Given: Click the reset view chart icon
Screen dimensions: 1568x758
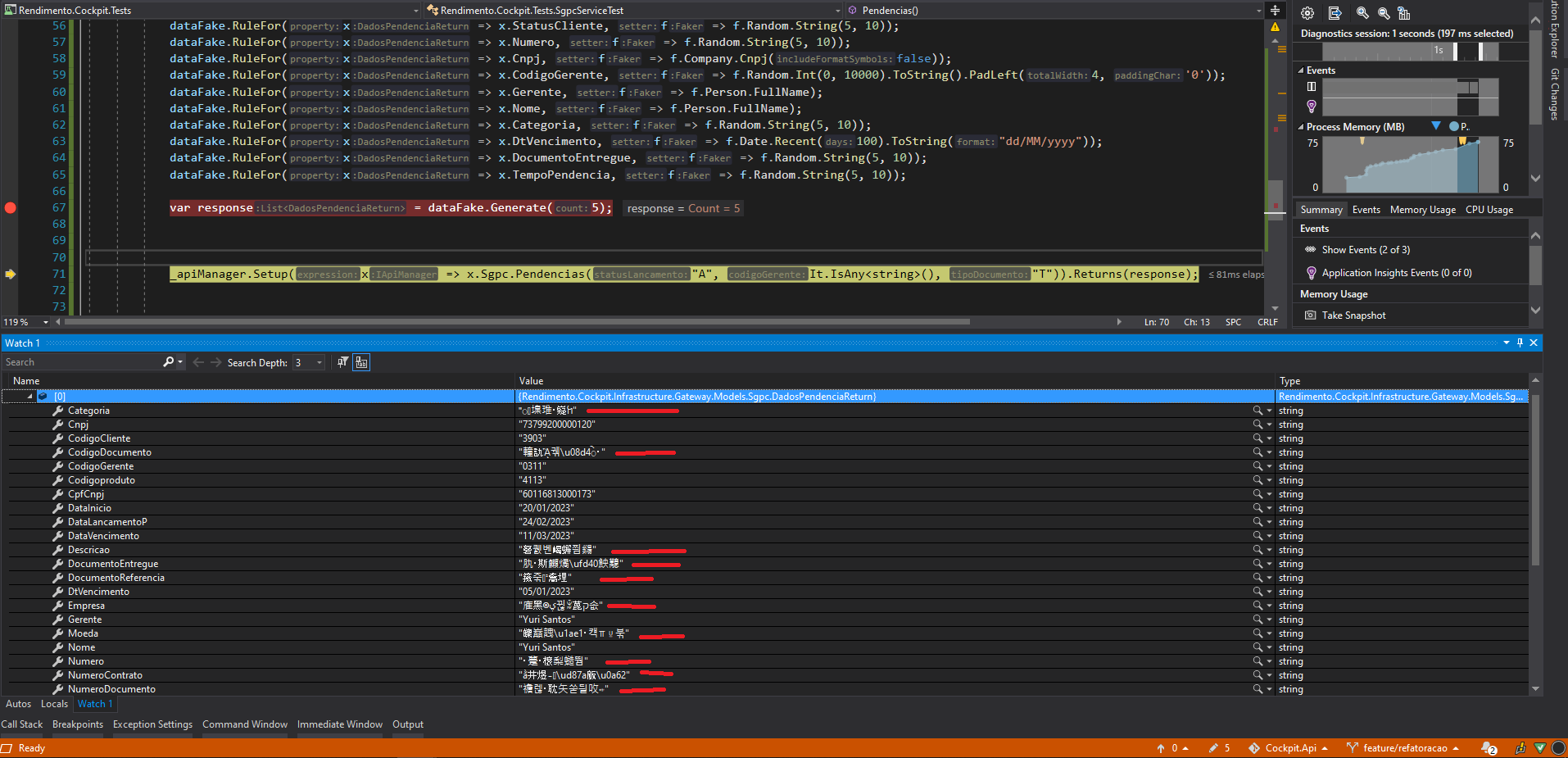Looking at the screenshot, I should [1404, 13].
